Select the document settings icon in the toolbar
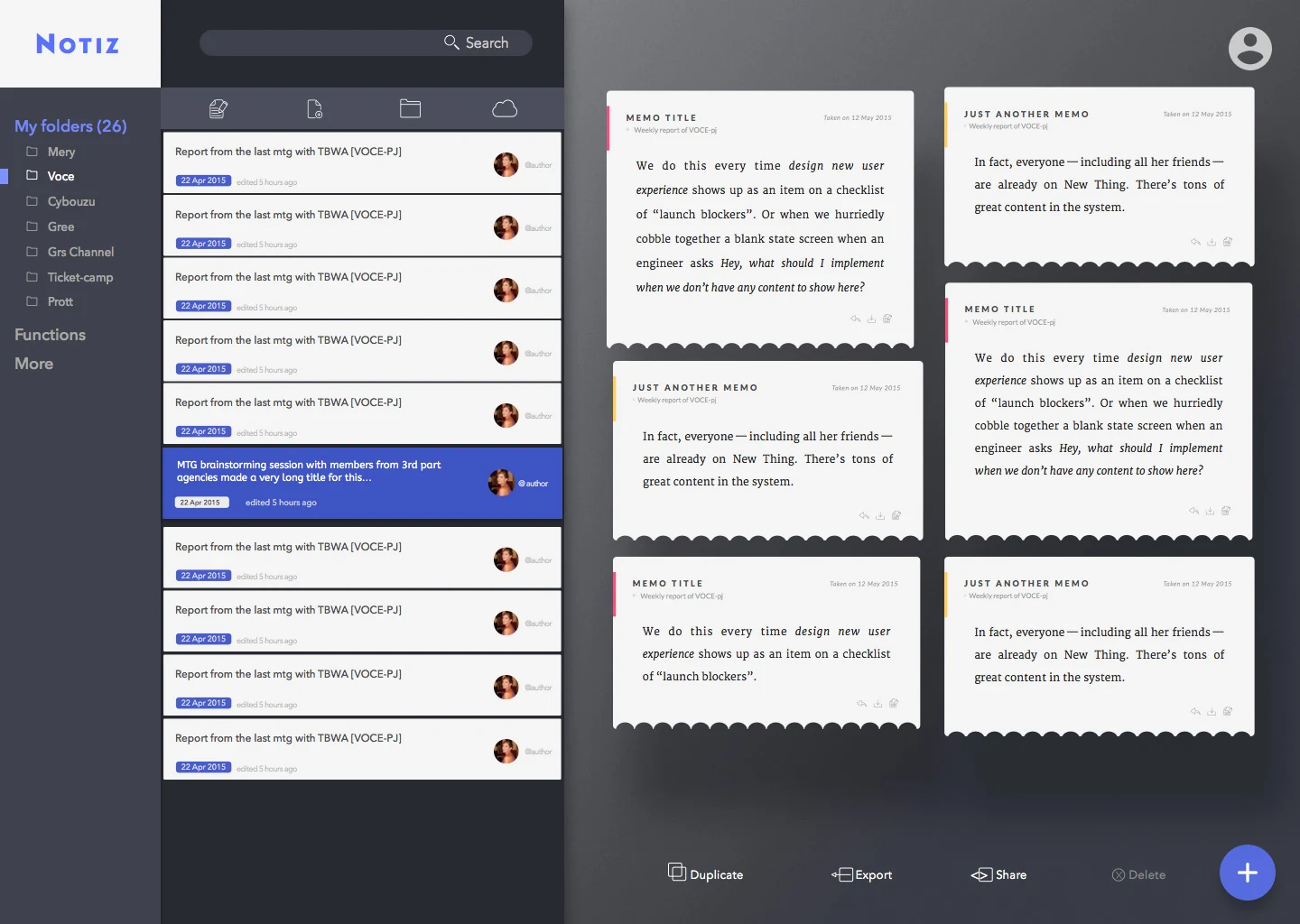Viewport: 1300px width, 924px height. 314,109
